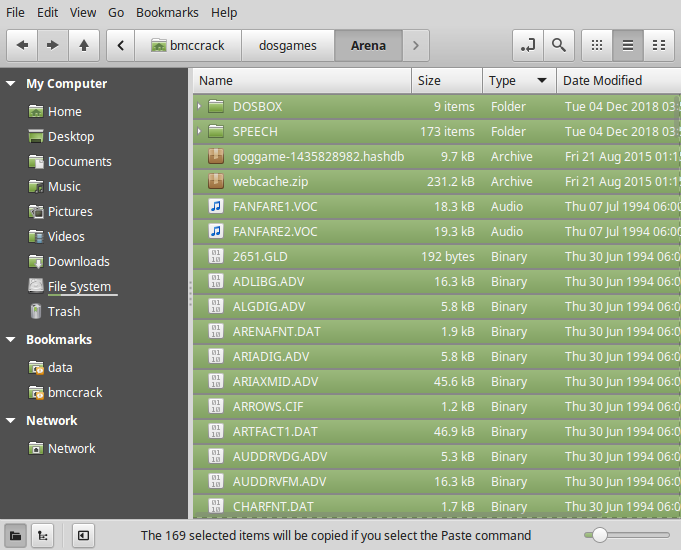Viewport: 681px width, 550px height.
Task: Select the ARTFACT1.DAT file
Action: coord(436,431)
